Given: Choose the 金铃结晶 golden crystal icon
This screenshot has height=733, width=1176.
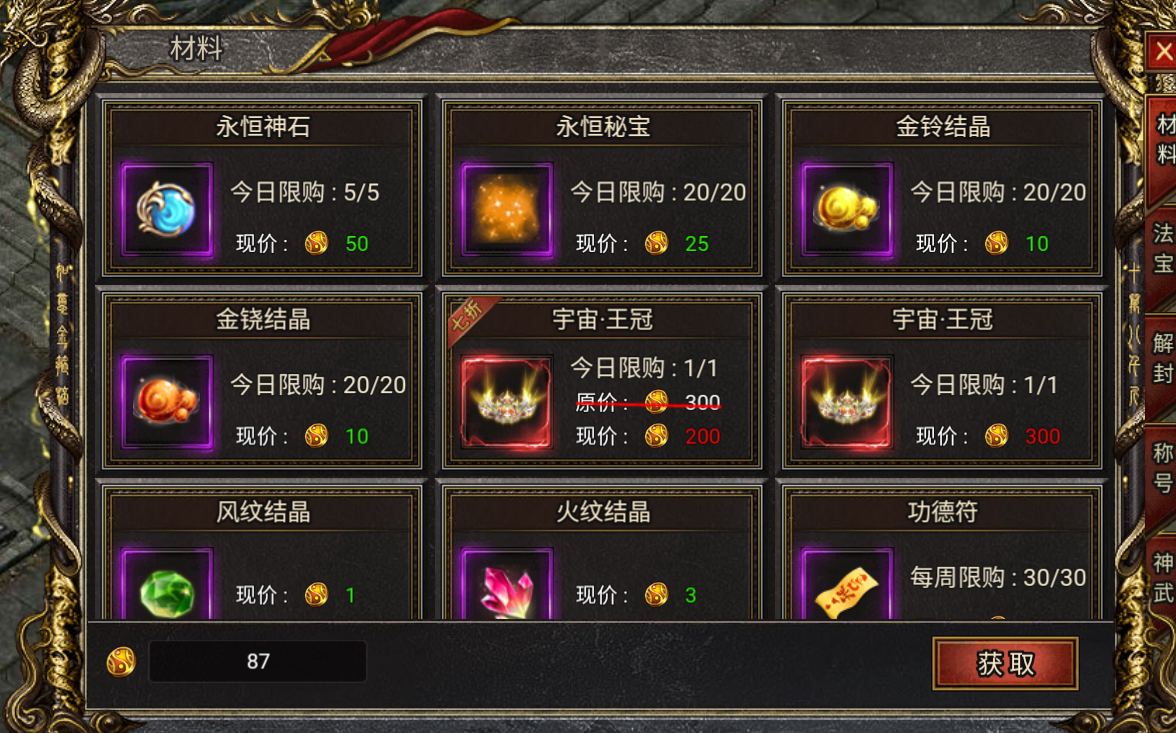Looking at the screenshot, I should coord(847,210).
